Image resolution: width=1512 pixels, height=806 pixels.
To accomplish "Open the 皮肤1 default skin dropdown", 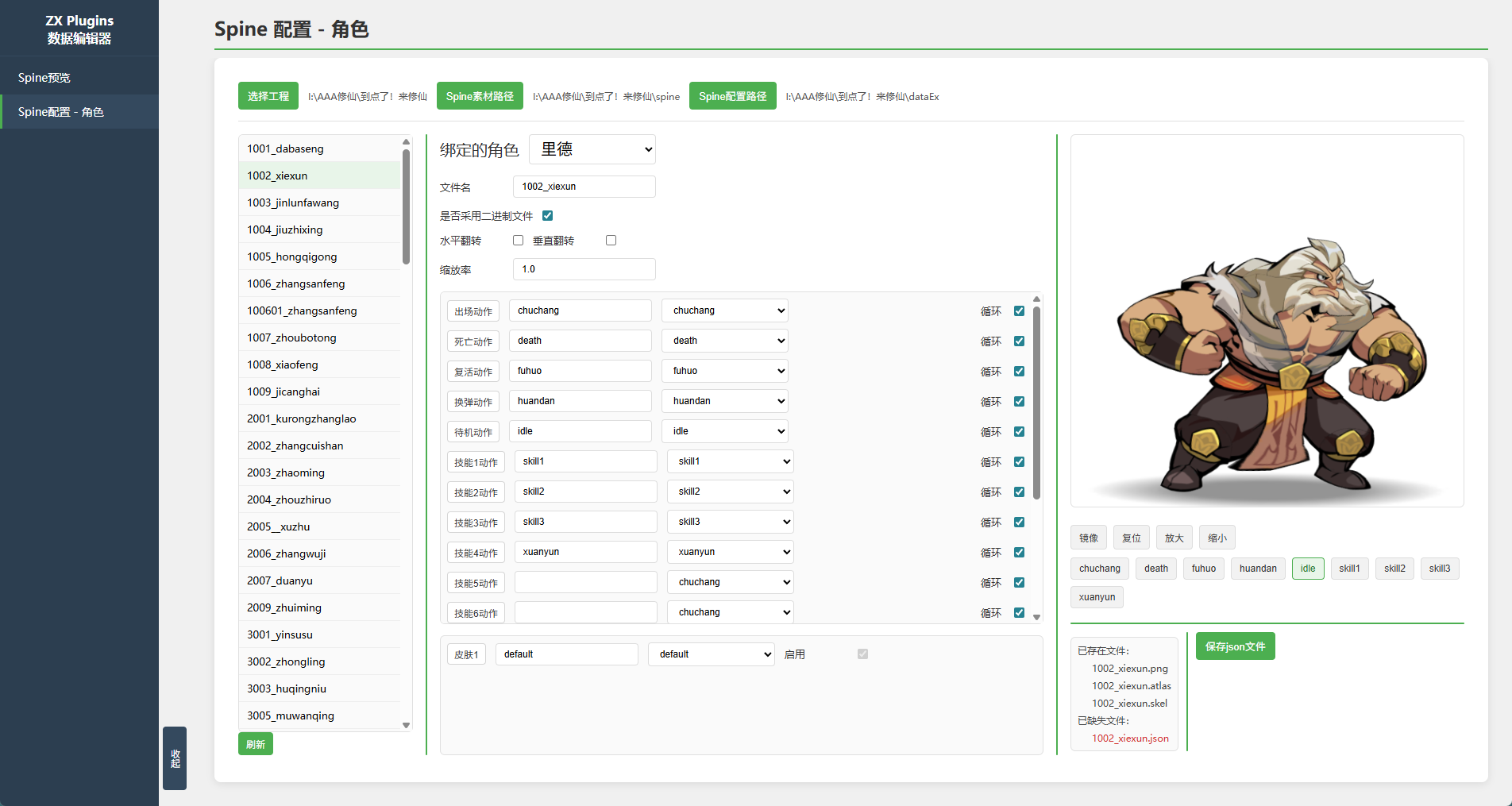I will pyautogui.click(x=712, y=654).
